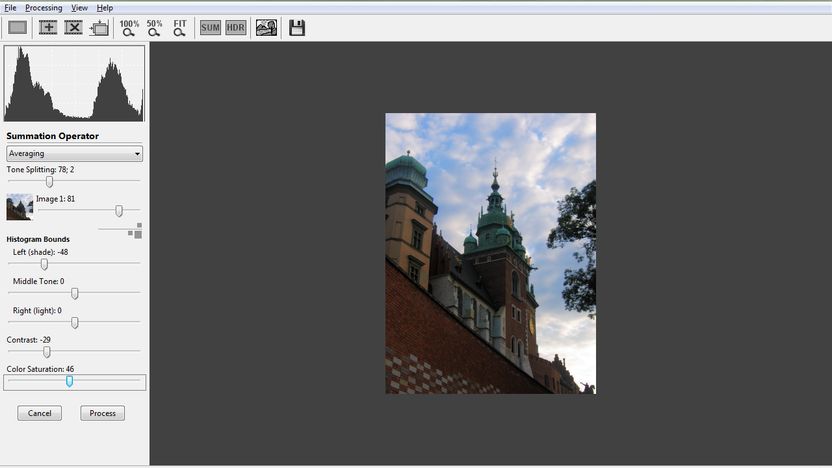832x468 pixels.
Task: Open the File menu
Action: pyautogui.click(x=10, y=8)
